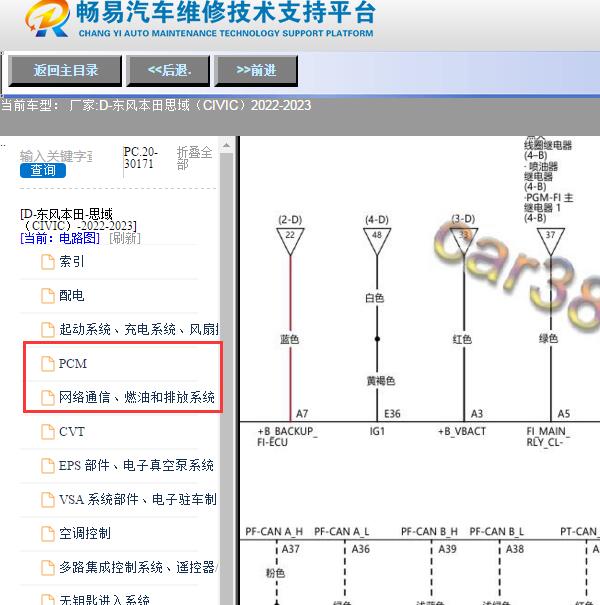Image resolution: width=600 pixels, height=605 pixels.
Task: Open the 网络通信、燃油和排放系统 item
Action: click(137, 397)
